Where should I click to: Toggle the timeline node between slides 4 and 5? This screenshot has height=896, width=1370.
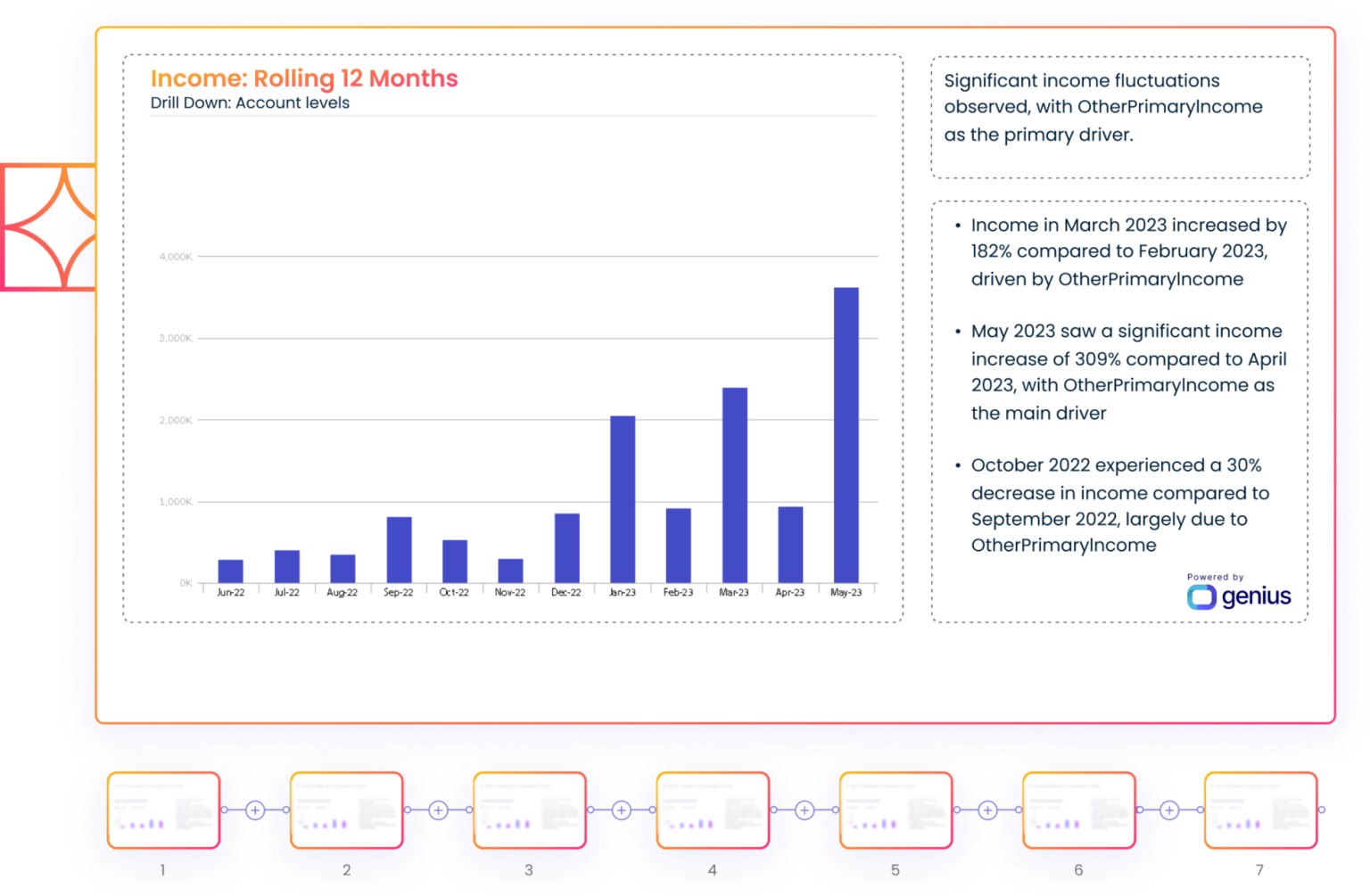pos(803,811)
